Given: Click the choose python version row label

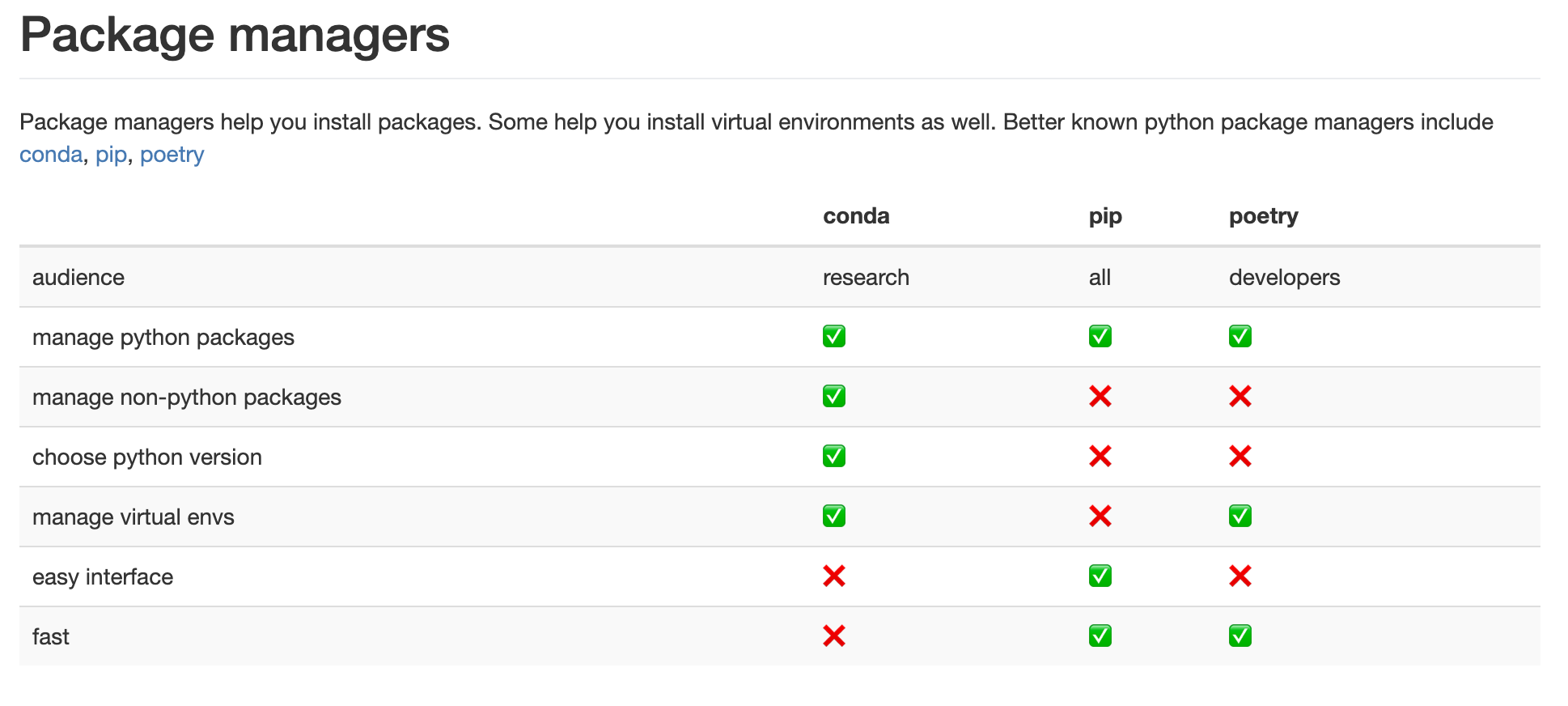Looking at the screenshot, I should pos(147,457).
